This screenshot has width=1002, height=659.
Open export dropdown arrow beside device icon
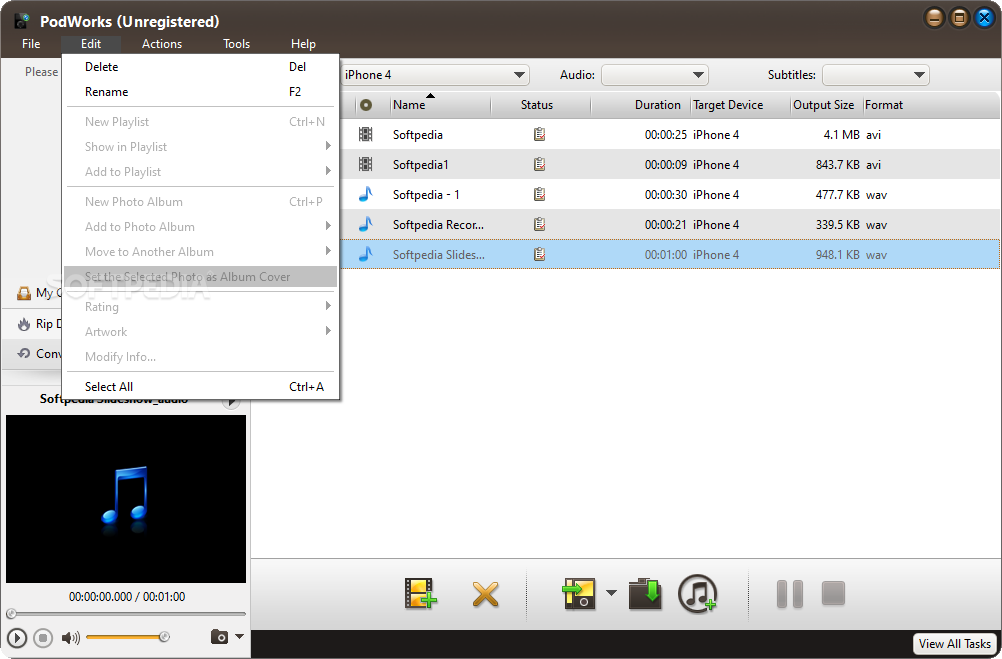(612, 593)
